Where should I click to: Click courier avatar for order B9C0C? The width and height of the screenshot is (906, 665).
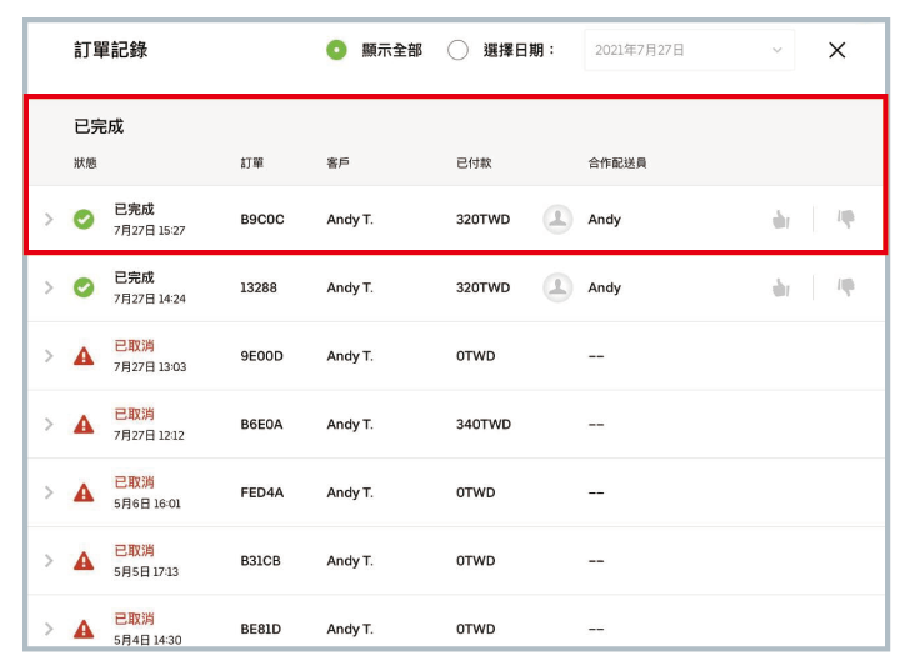pyautogui.click(x=558, y=220)
